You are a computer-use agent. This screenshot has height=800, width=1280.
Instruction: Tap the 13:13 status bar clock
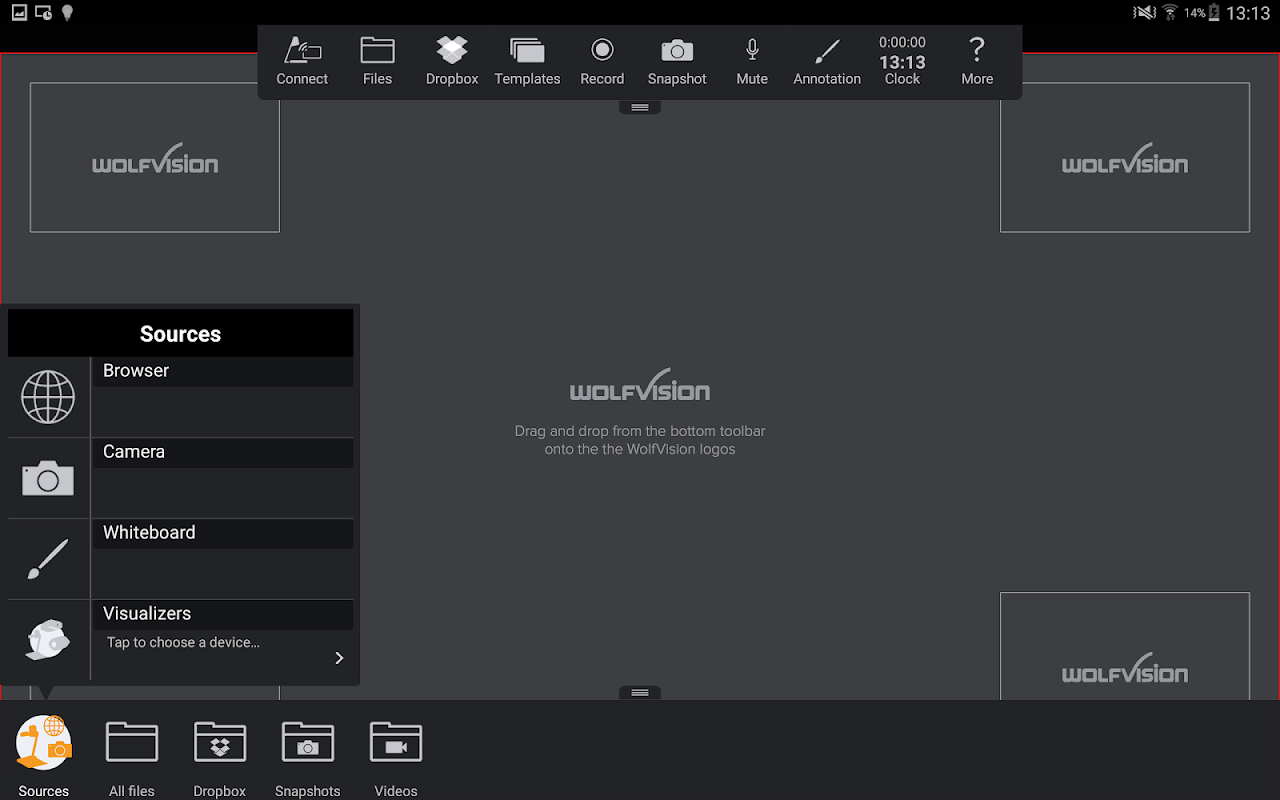tap(1248, 13)
